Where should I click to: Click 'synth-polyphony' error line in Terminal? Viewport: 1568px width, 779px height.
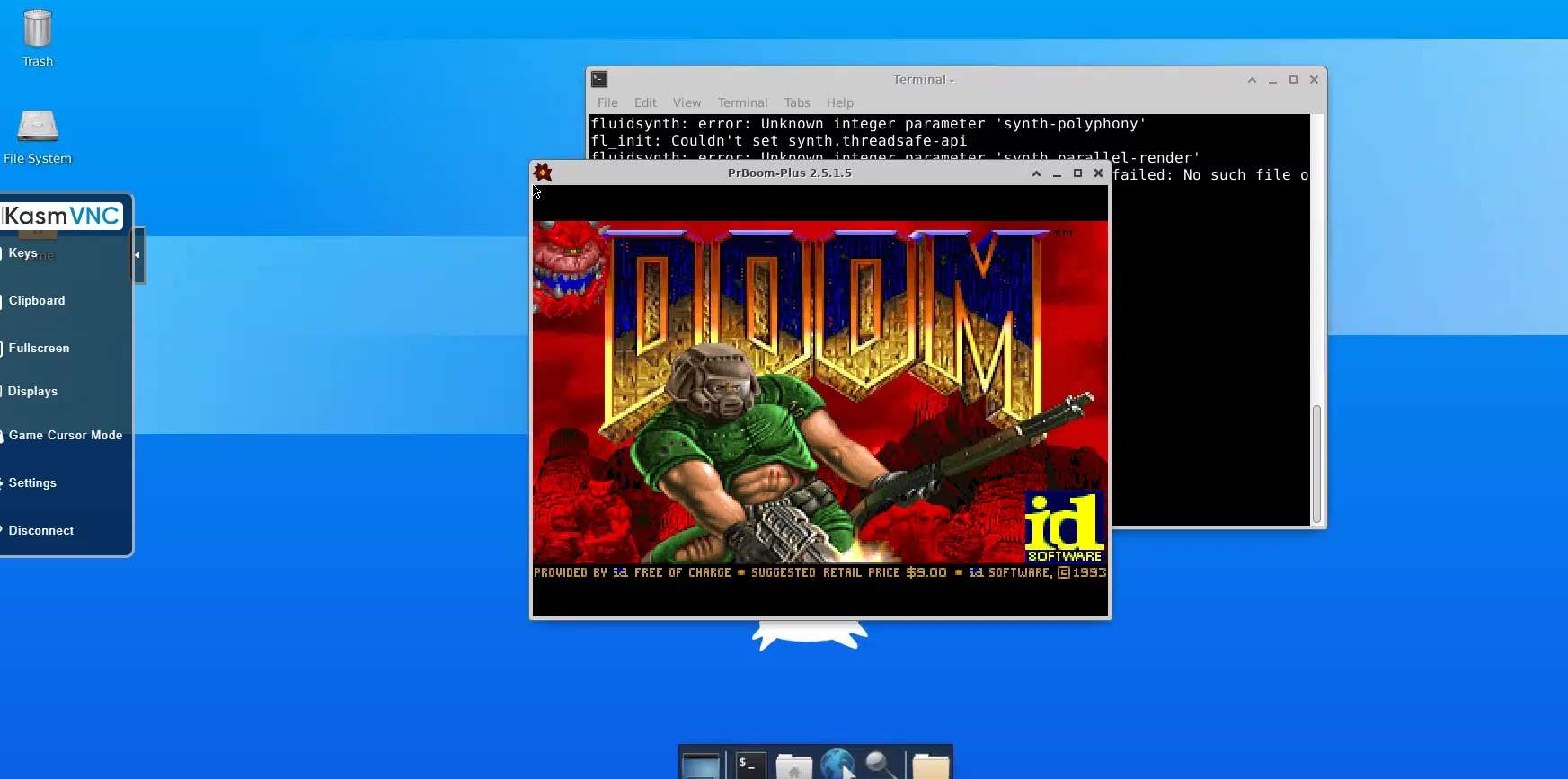coord(868,124)
